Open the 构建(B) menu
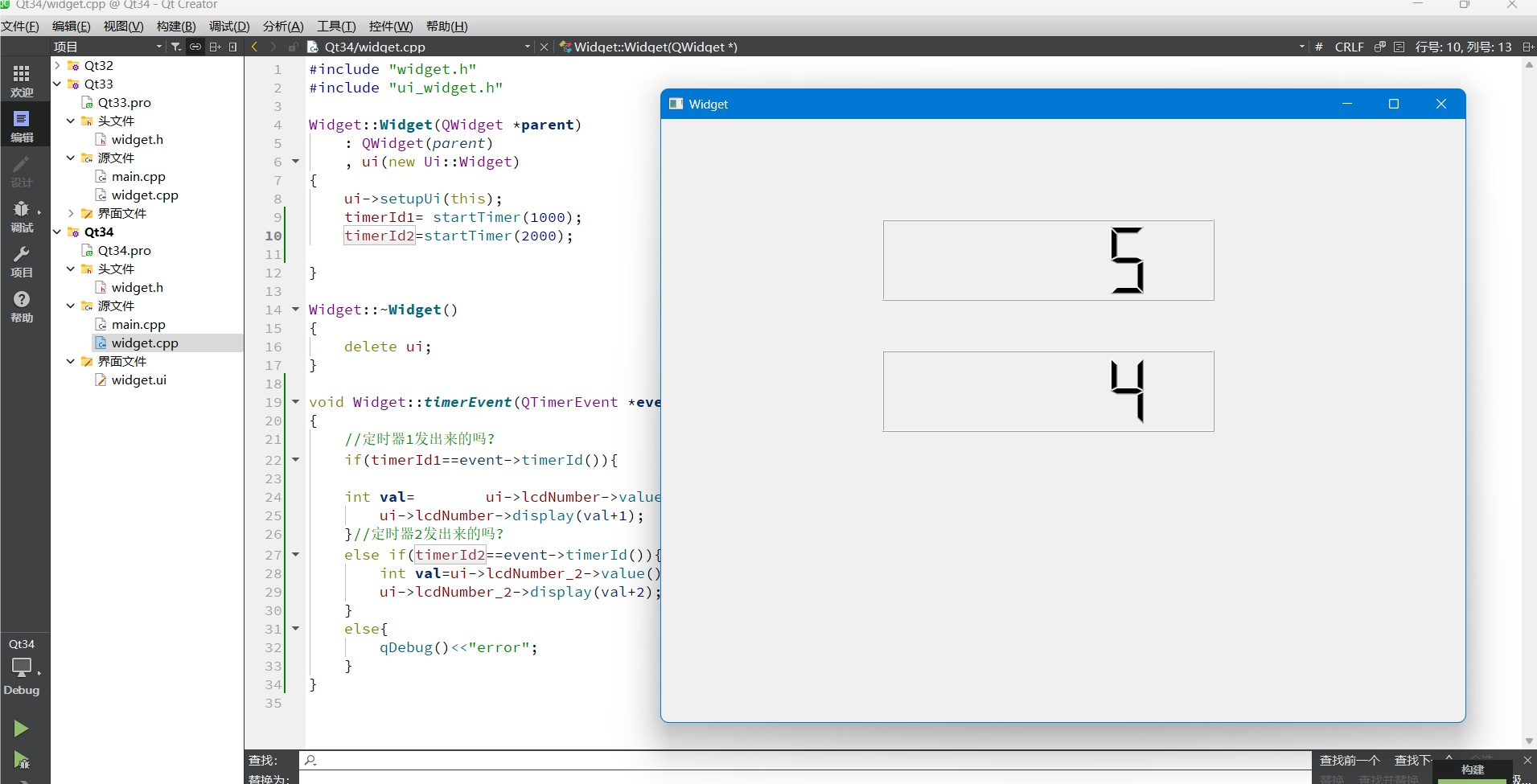Image resolution: width=1537 pixels, height=784 pixels. [x=176, y=26]
